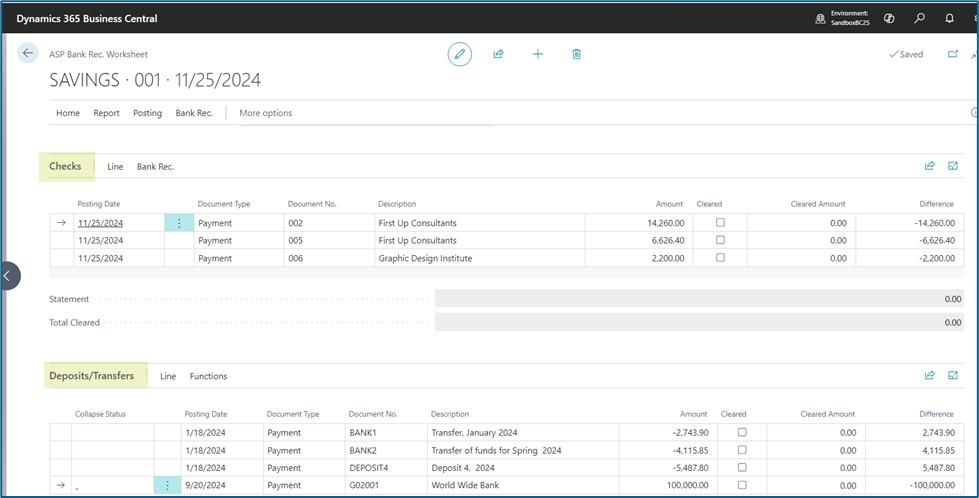The height and width of the screenshot is (498, 979).
Task: Open row options menu for check 002
Action: click(179, 223)
